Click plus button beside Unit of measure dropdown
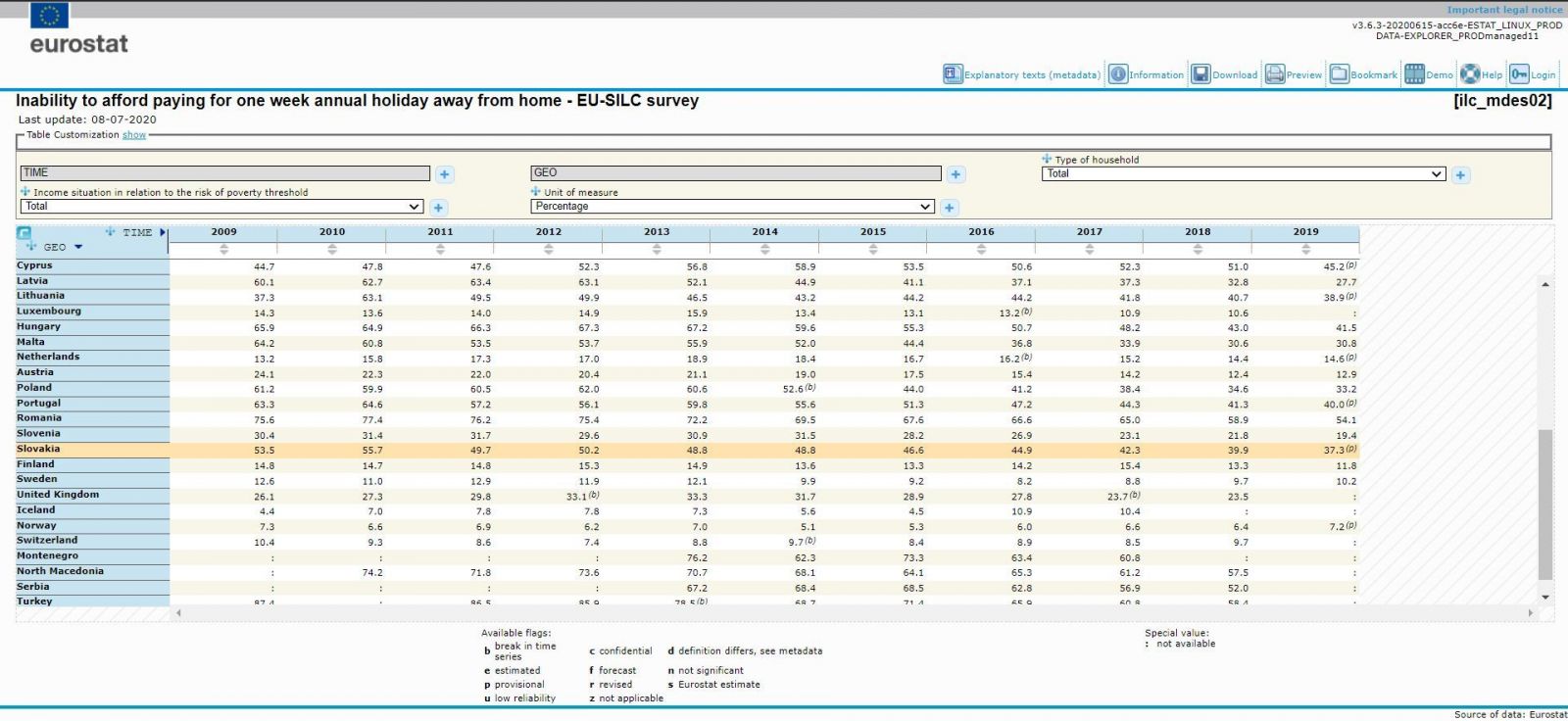This screenshot has height=721, width=1568. click(x=949, y=208)
